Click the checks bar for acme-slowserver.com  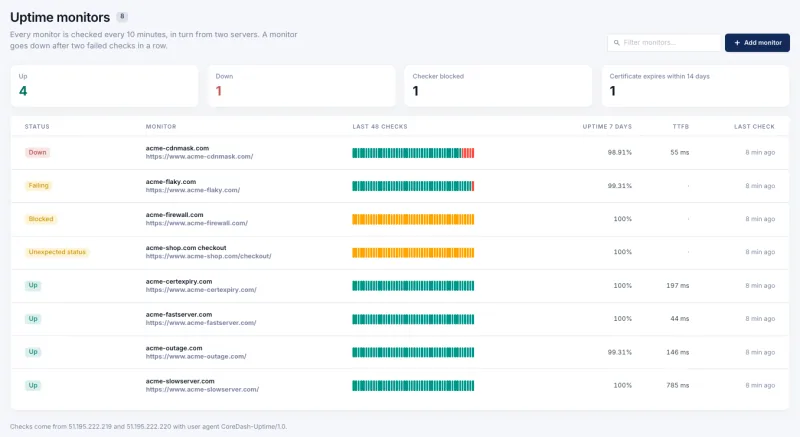pos(413,386)
